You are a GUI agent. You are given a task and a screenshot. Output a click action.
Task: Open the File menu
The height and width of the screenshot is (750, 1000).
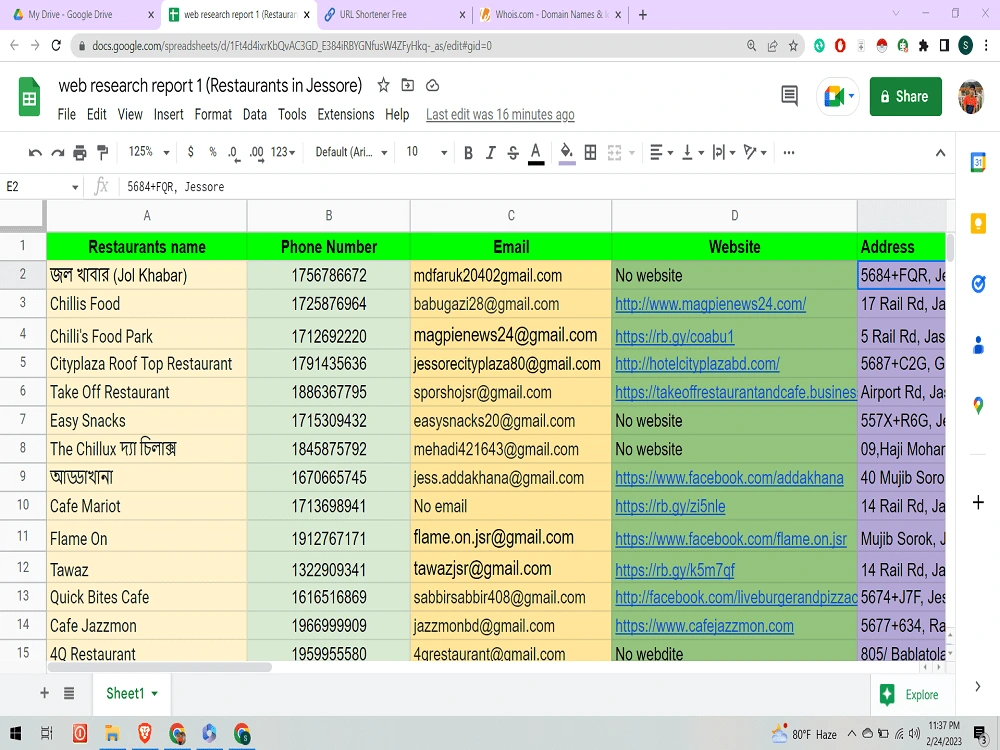click(66, 114)
